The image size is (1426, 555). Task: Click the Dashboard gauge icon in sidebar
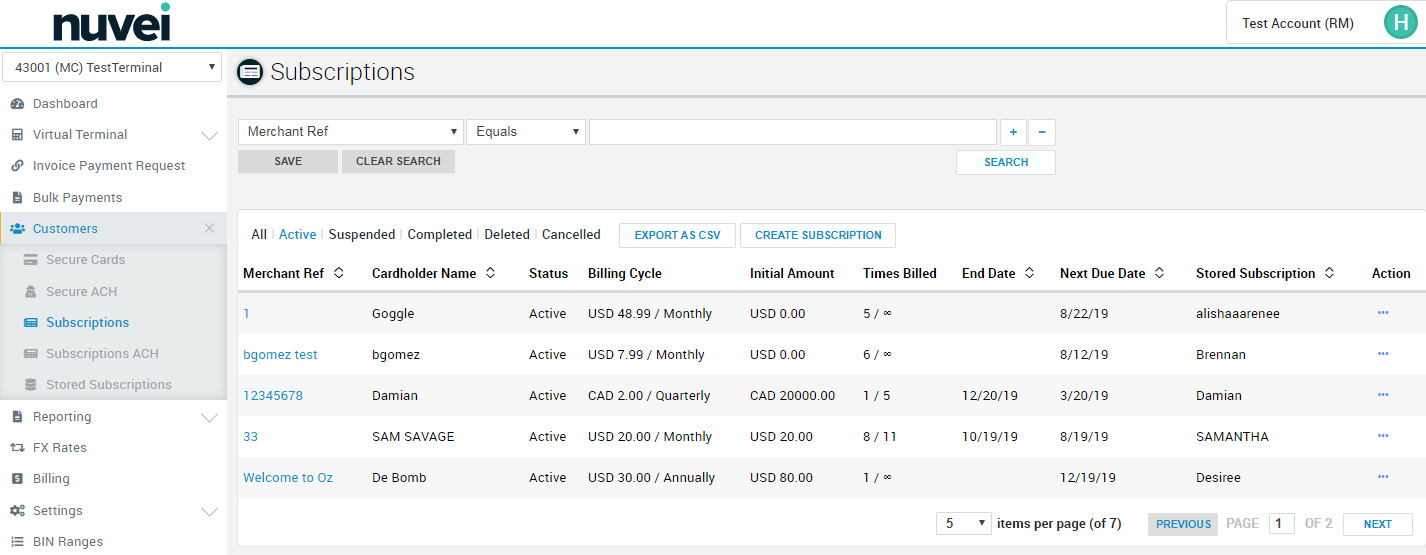(x=17, y=104)
